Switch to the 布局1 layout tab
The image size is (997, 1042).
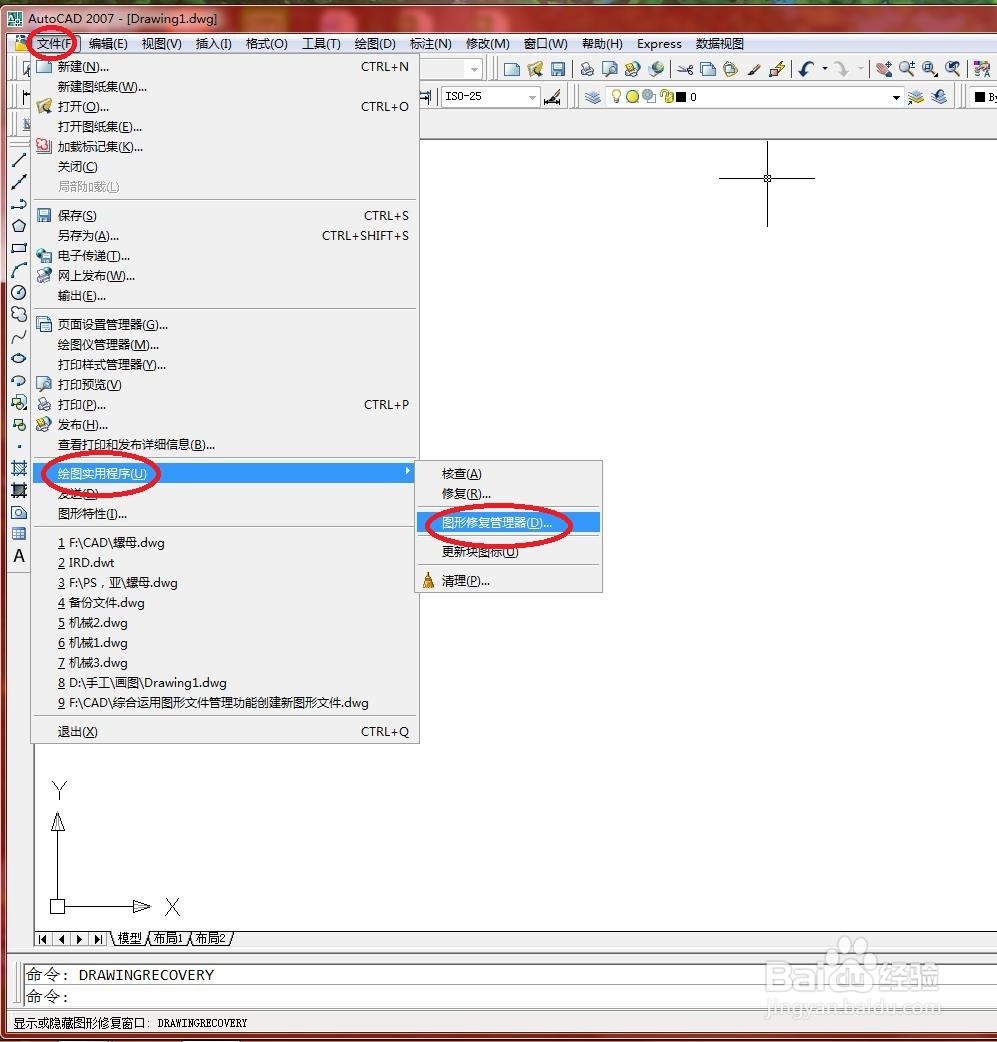click(167, 938)
